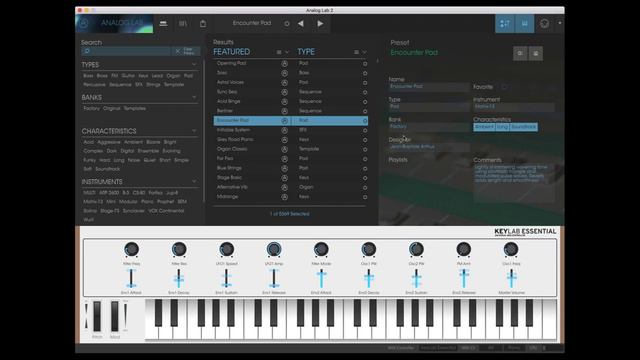This screenshot has height=360, width=640.
Task: Click the Arturia icon on Astral Voices row
Action: click(x=284, y=82)
